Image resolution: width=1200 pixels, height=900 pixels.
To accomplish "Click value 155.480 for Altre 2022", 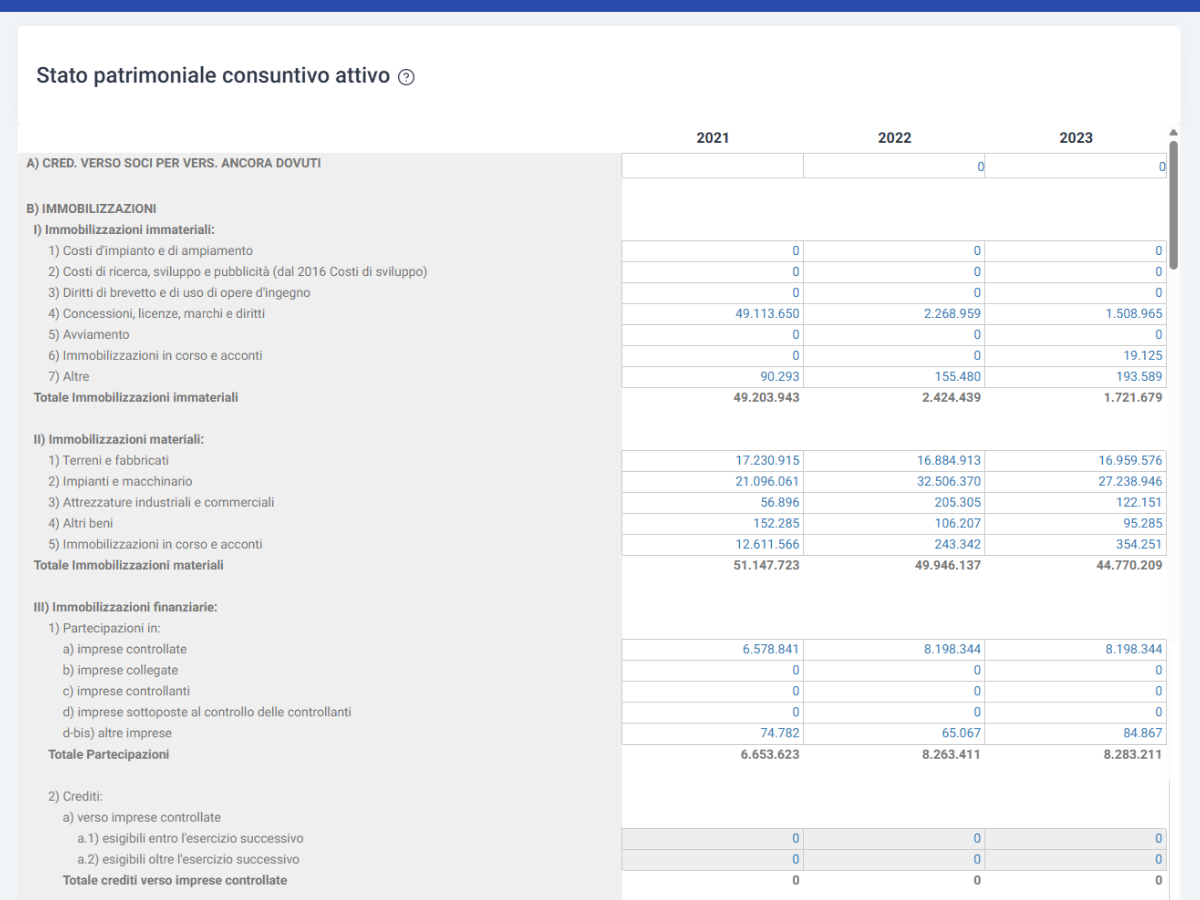I will pos(958,377).
